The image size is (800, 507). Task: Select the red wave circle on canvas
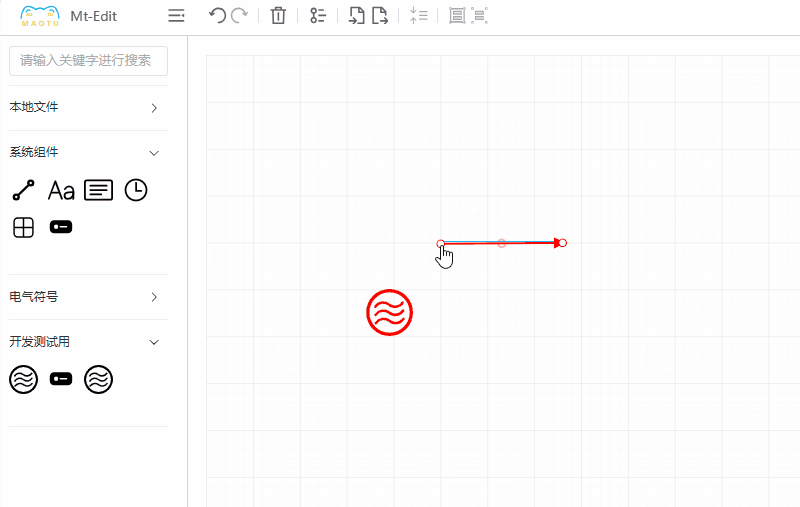pos(389,313)
